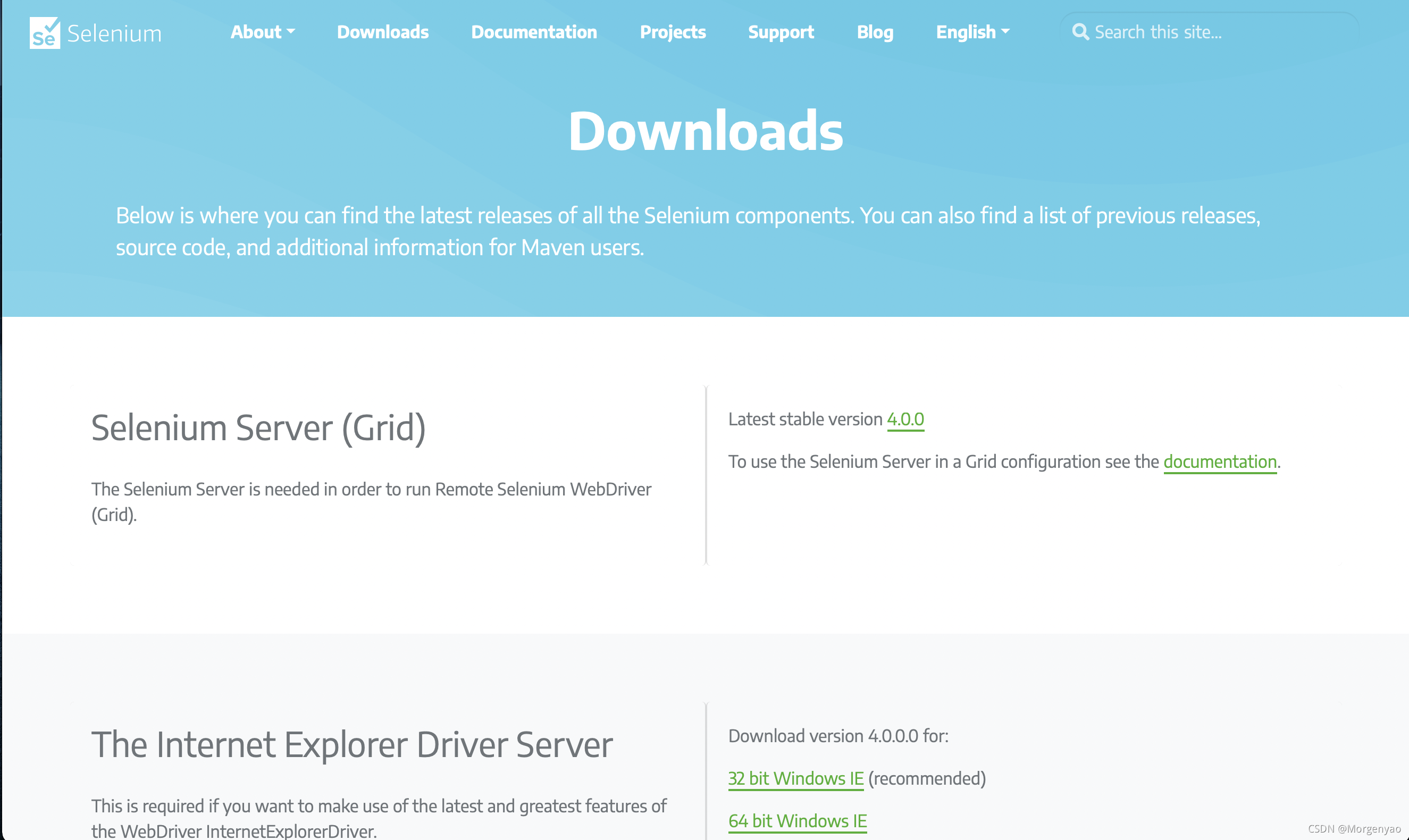Screen dimensions: 1409x840
Task: Visit the Blog nav link
Action: 875,32
